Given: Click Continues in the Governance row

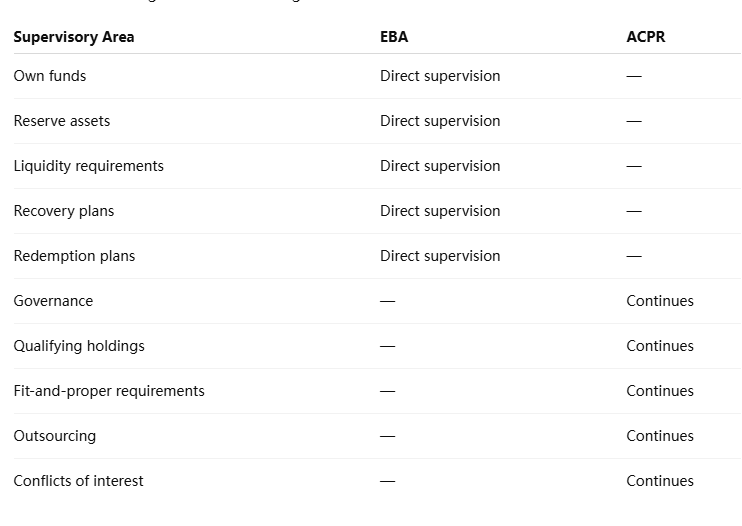Looking at the screenshot, I should pos(660,301).
